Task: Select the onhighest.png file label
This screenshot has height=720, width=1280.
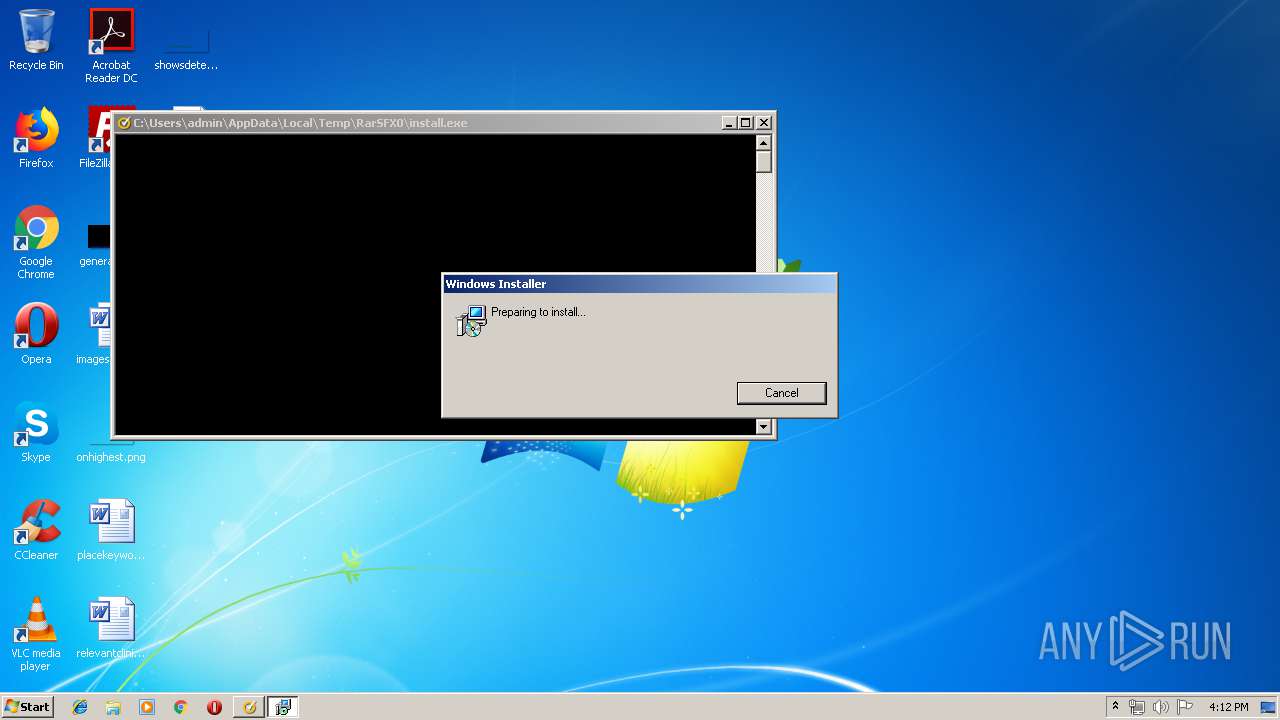Action: click(x=111, y=457)
